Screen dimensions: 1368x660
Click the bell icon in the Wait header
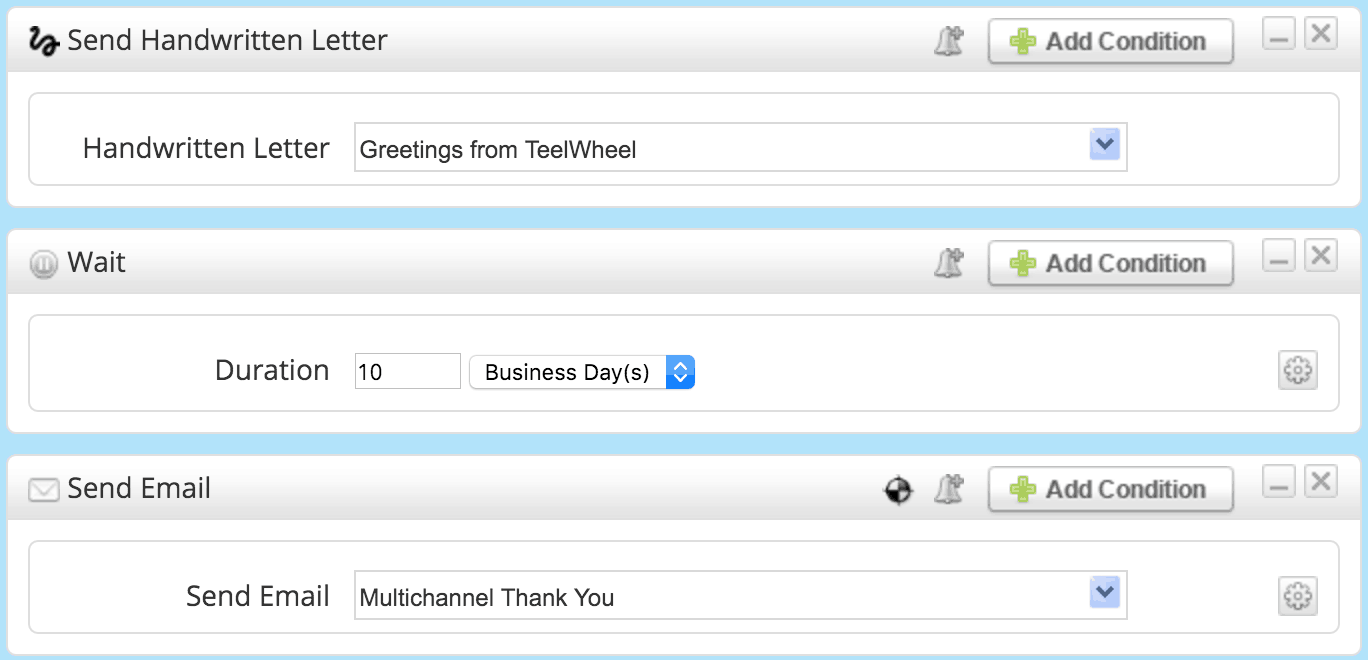948,263
